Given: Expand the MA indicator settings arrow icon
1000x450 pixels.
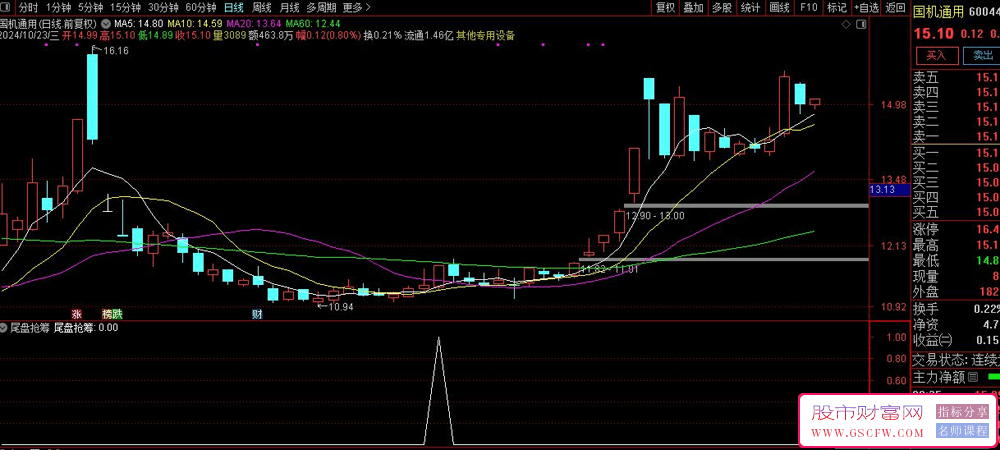Looking at the screenshot, I should click(x=106, y=24).
